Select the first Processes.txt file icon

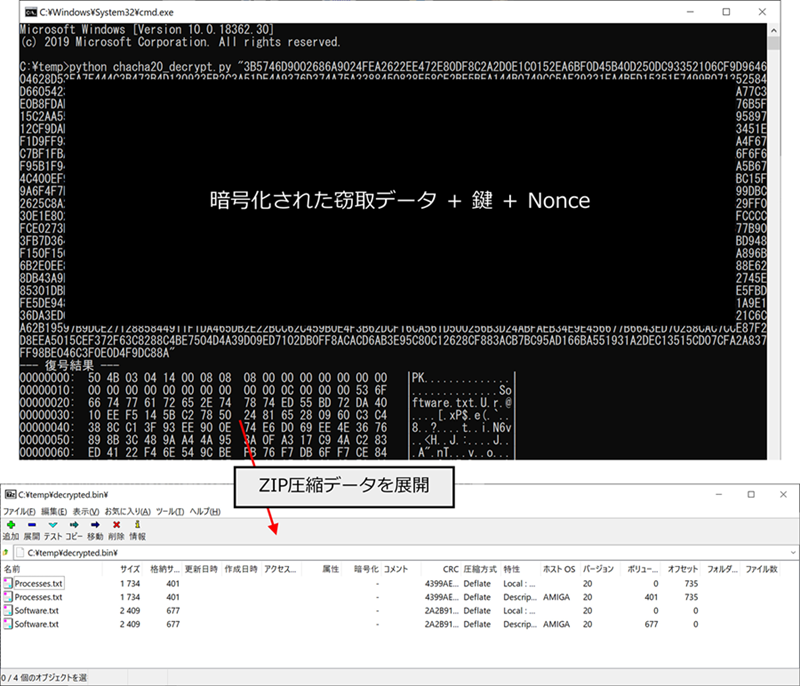pyautogui.click(x=8, y=583)
